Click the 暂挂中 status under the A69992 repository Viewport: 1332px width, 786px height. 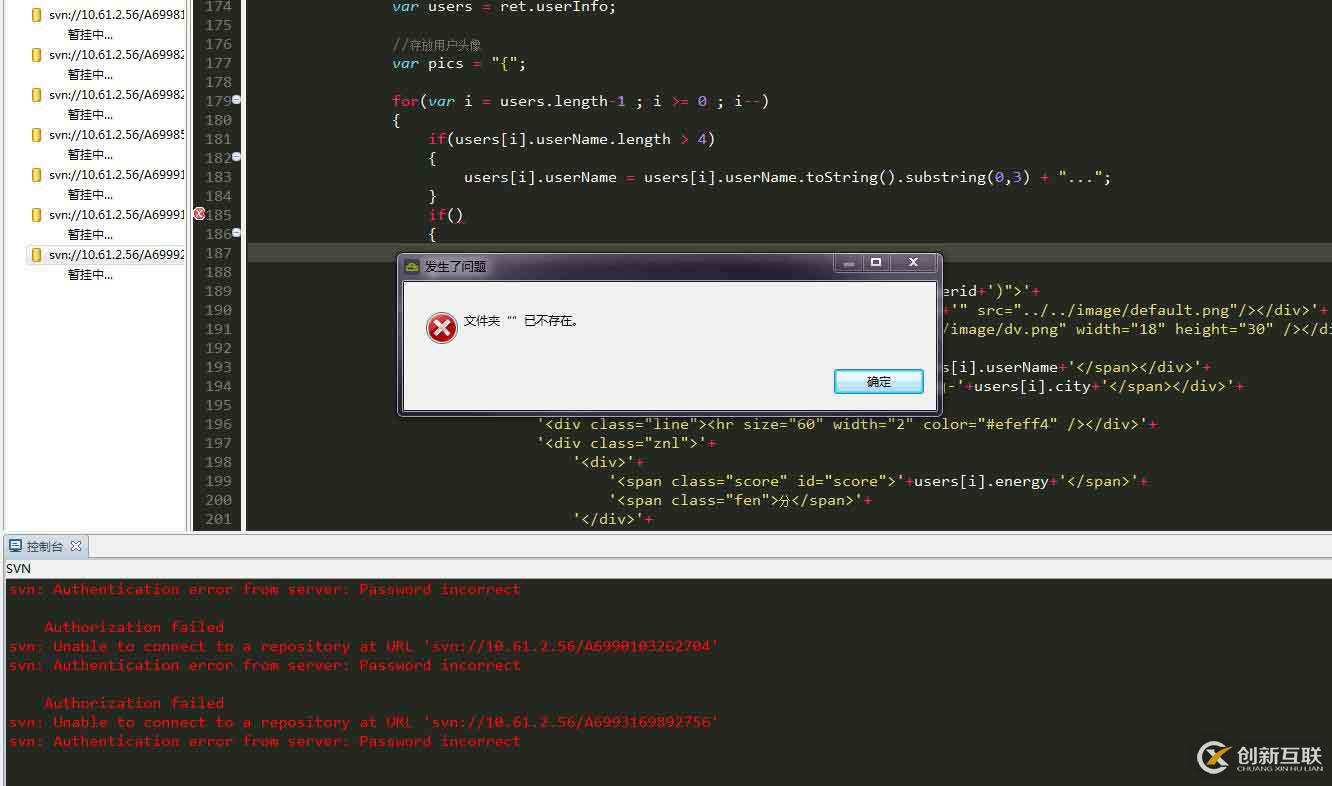90,275
